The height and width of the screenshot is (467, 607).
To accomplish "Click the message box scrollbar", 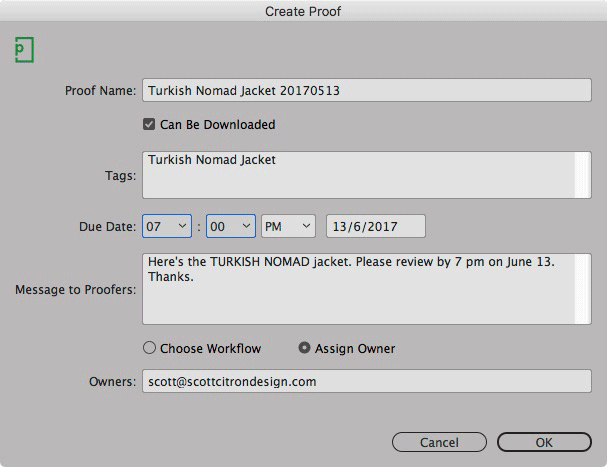I will pos(584,289).
